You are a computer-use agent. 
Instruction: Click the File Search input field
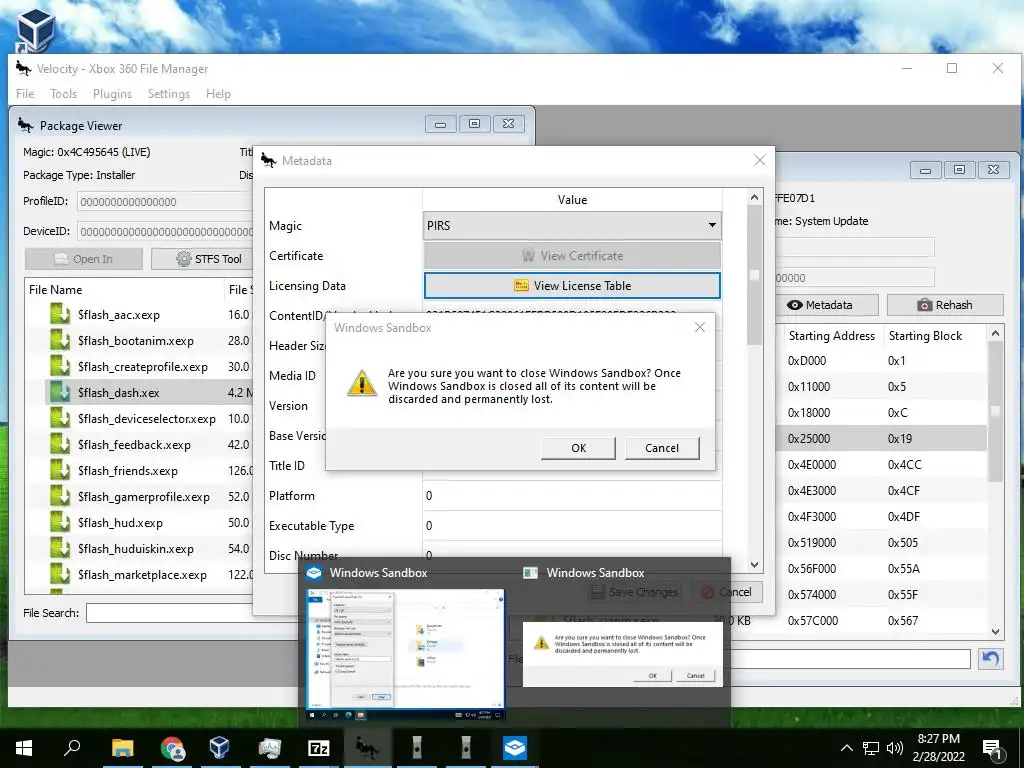click(x=170, y=613)
